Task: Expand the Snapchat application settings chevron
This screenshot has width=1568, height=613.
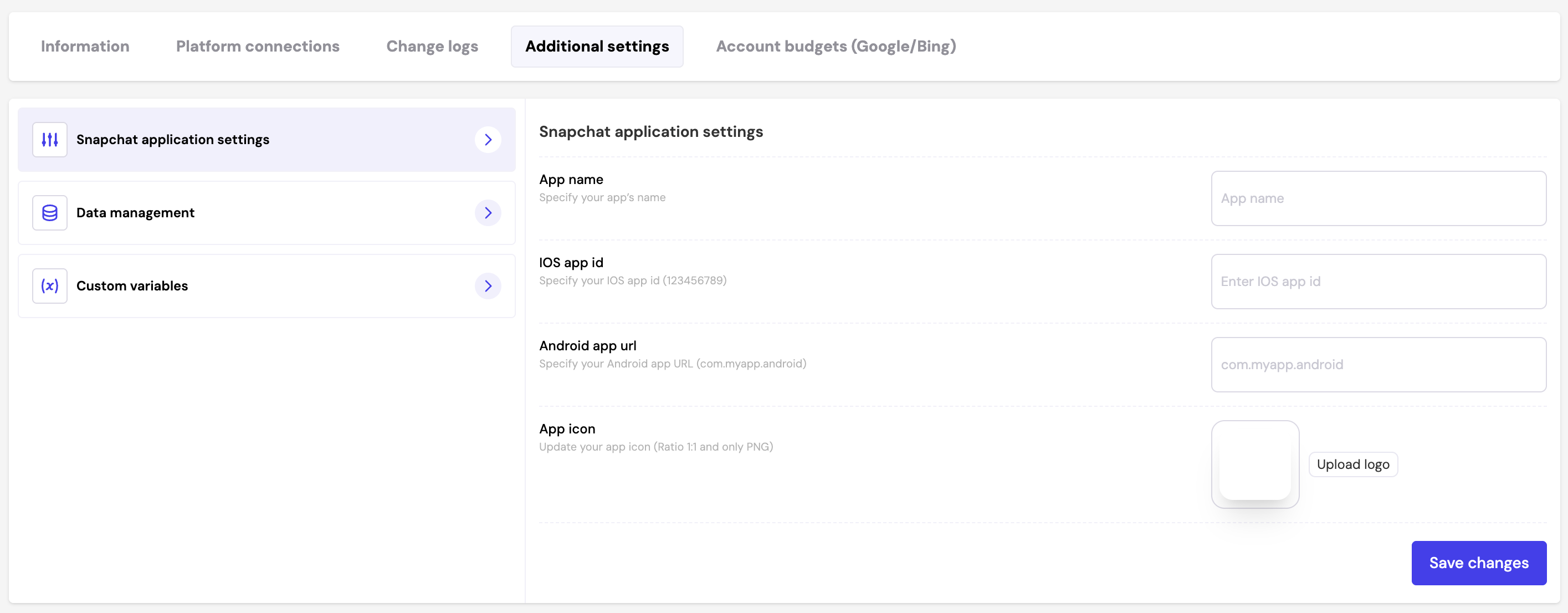Action: [488, 140]
